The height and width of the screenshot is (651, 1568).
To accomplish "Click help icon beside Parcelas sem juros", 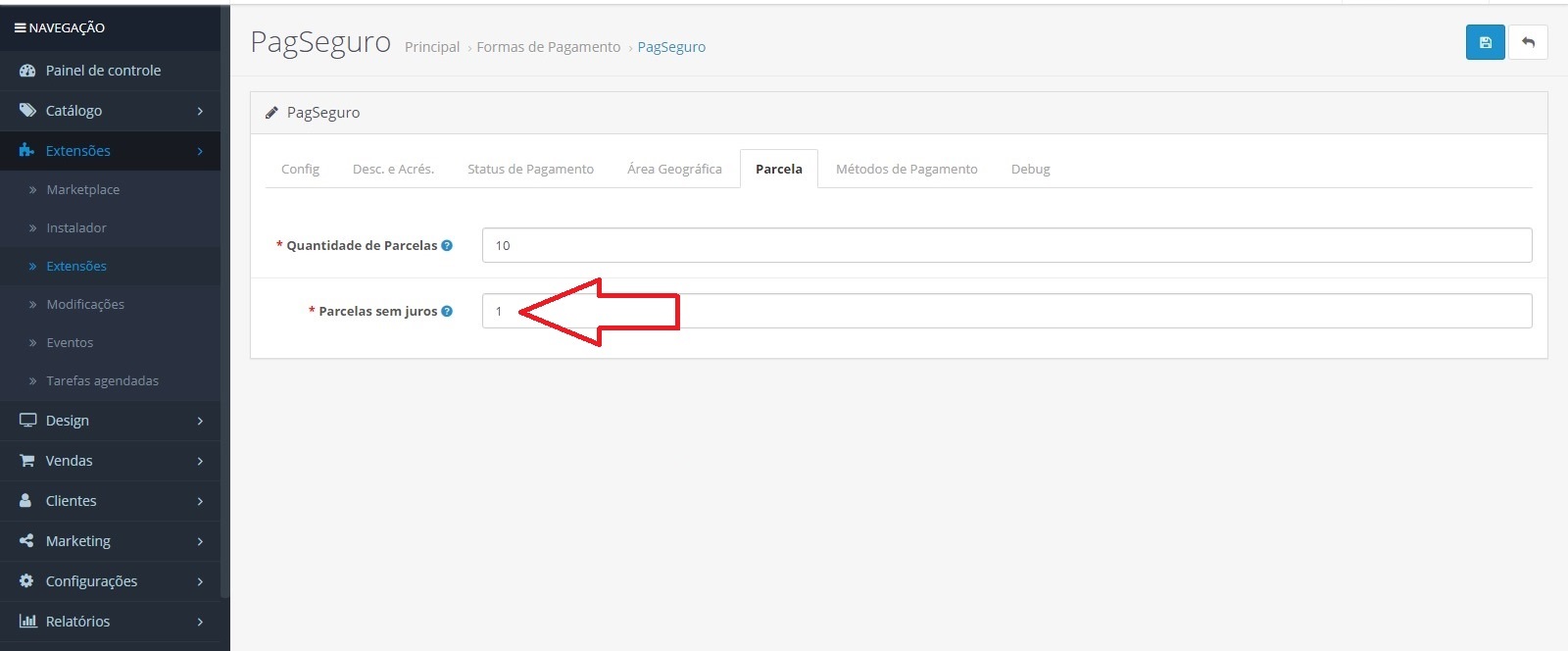I will tap(447, 312).
